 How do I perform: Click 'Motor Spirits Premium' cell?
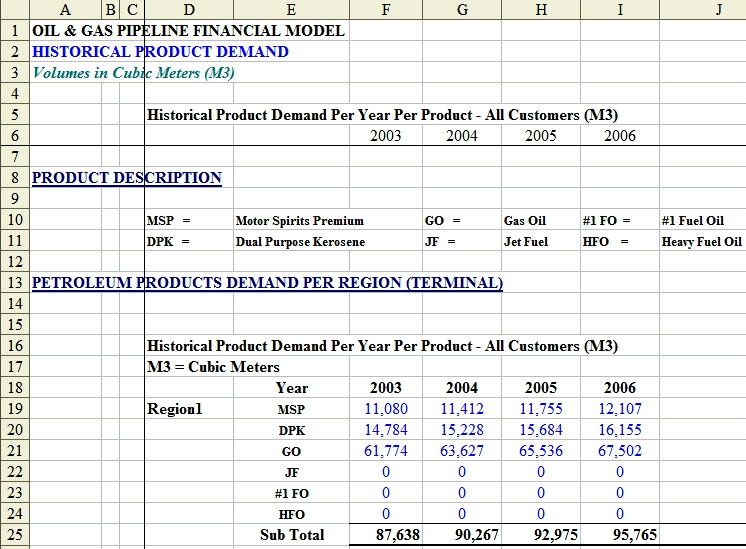300,221
